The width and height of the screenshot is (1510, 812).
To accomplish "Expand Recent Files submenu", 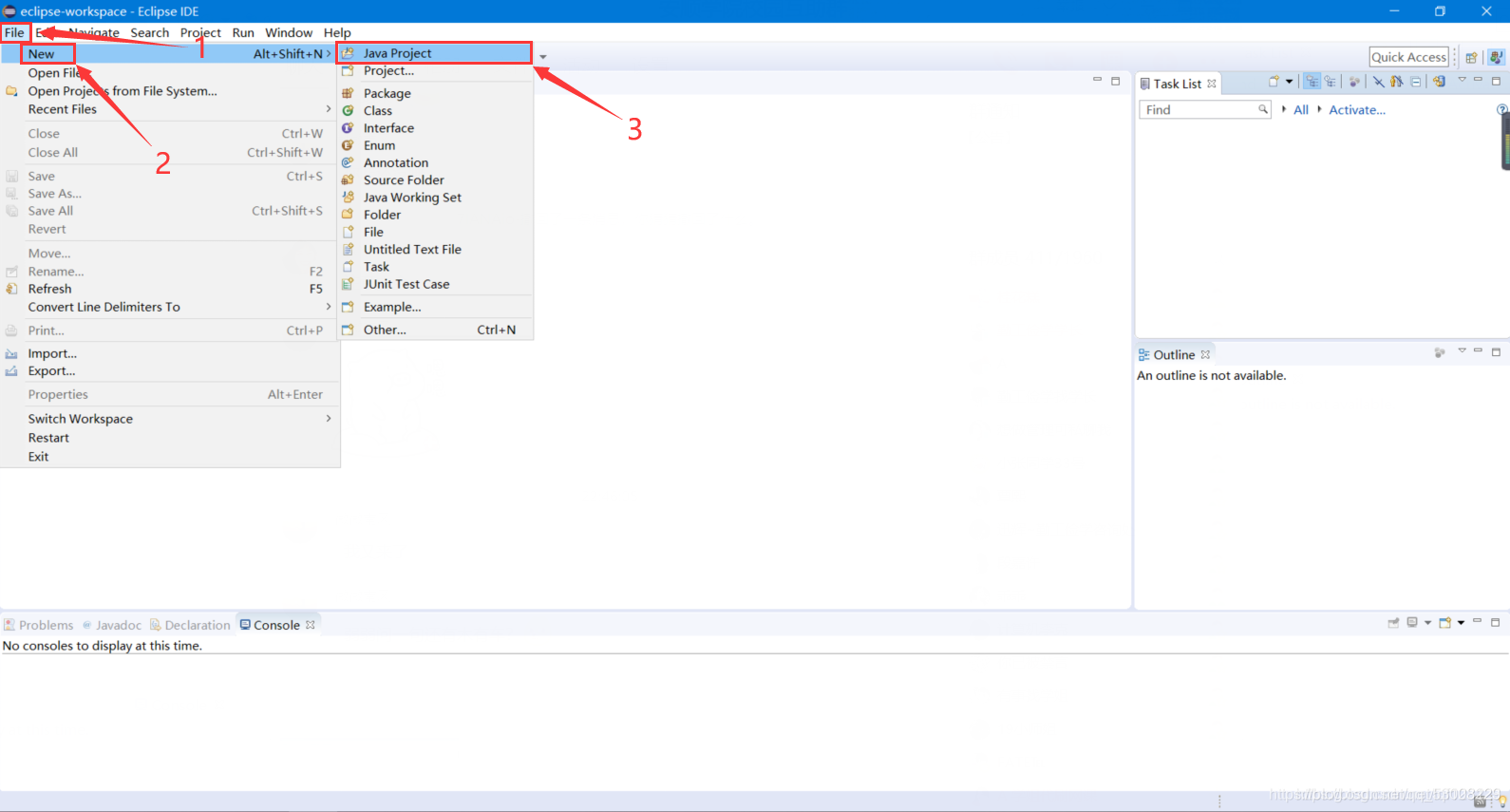I will click(170, 109).
